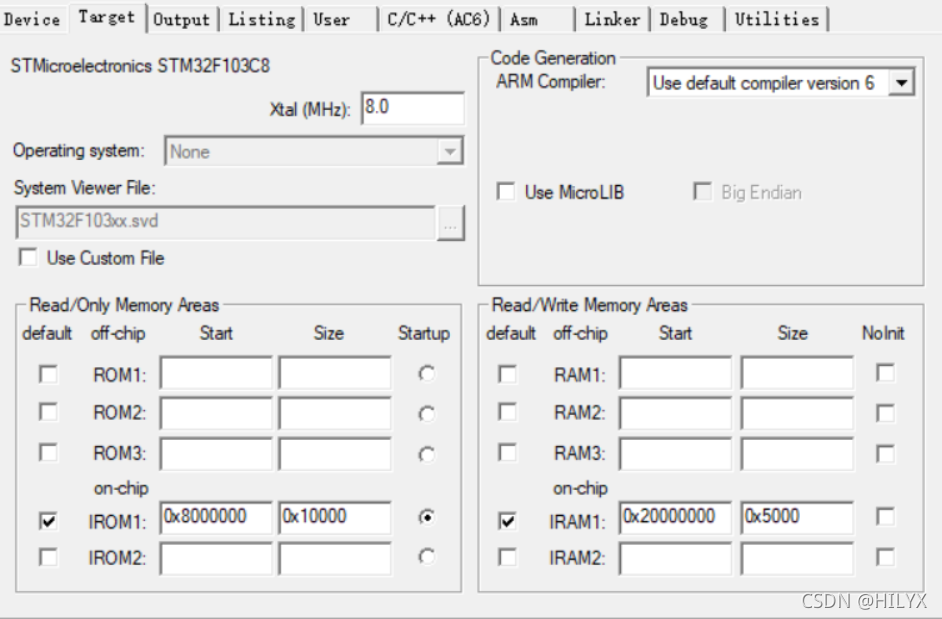The height and width of the screenshot is (619, 942).
Task: Open the C/C++ (AC6) tab
Action: 439,19
